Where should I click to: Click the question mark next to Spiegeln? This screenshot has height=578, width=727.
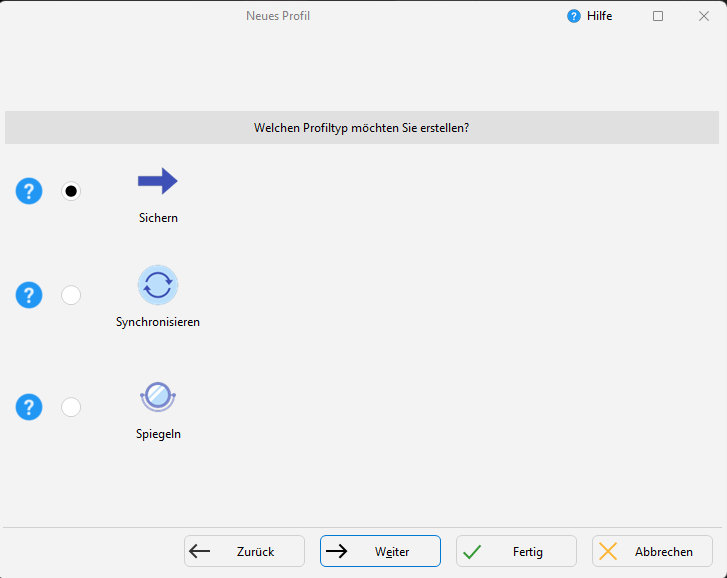[x=29, y=407]
